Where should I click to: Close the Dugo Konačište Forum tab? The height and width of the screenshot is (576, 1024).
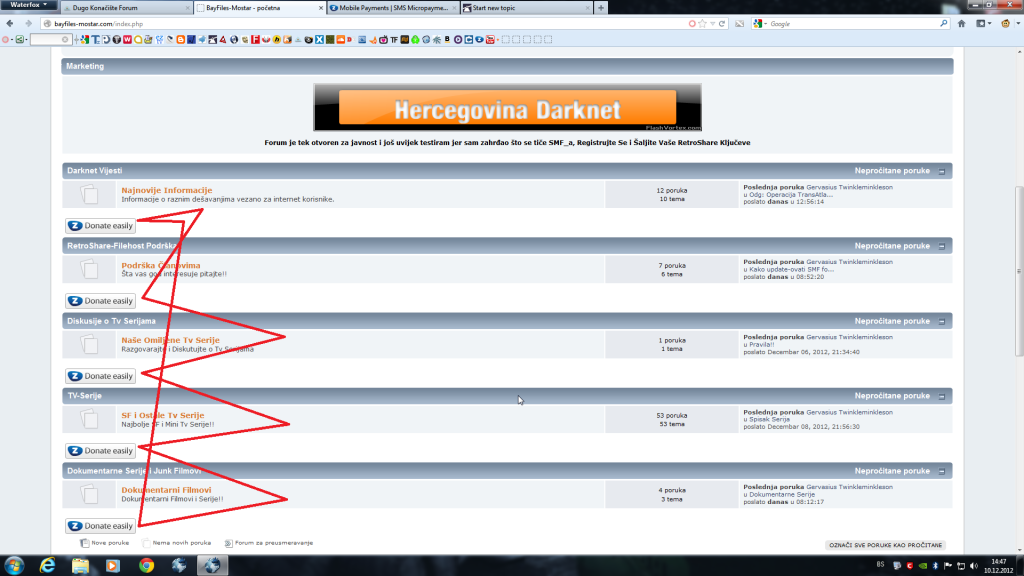188,8
